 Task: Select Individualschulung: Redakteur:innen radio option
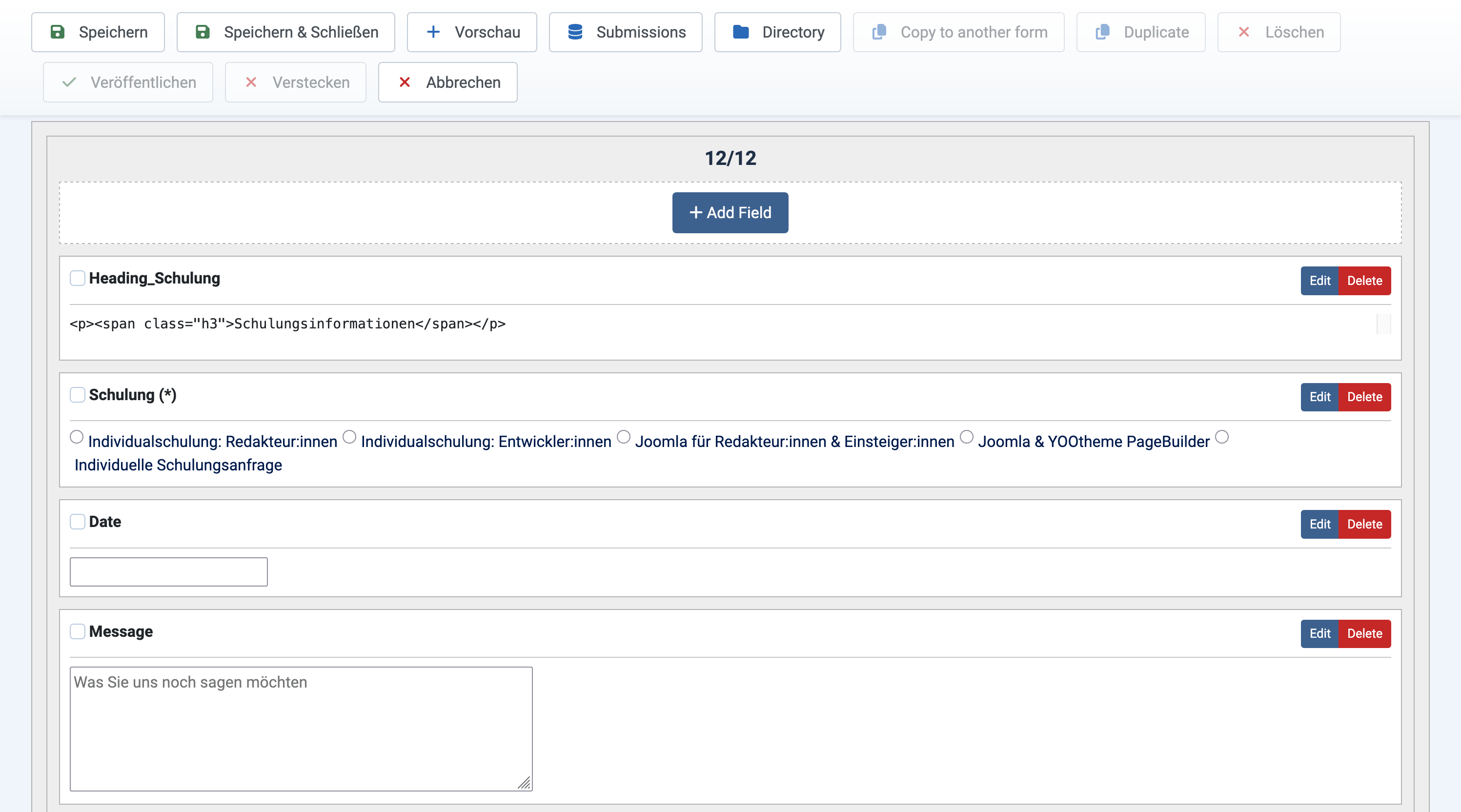[x=77, y=437]
